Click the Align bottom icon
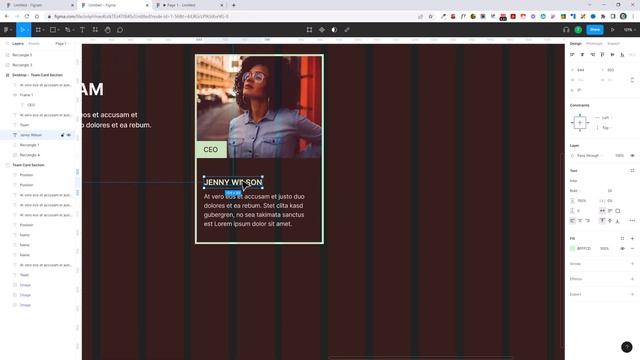Screen dimensions: 640x360 point(622,54)
